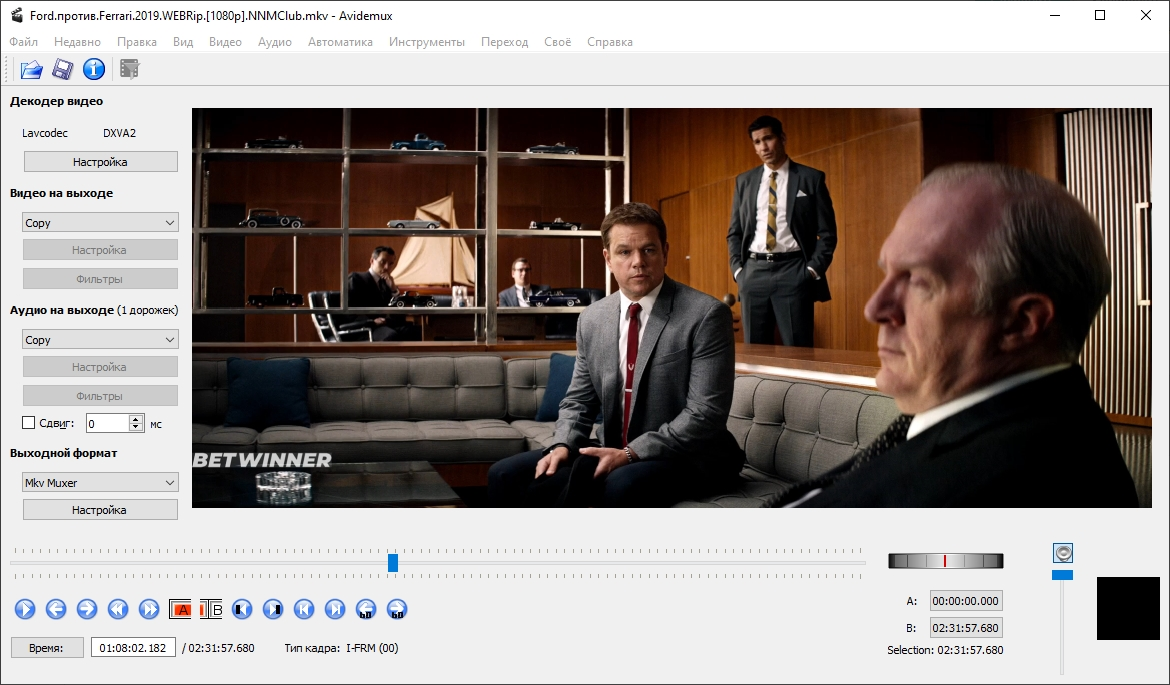Click the total duration / 02:31:57.680 text
This screenshot has width=1170, height=685.
(219, 648)
